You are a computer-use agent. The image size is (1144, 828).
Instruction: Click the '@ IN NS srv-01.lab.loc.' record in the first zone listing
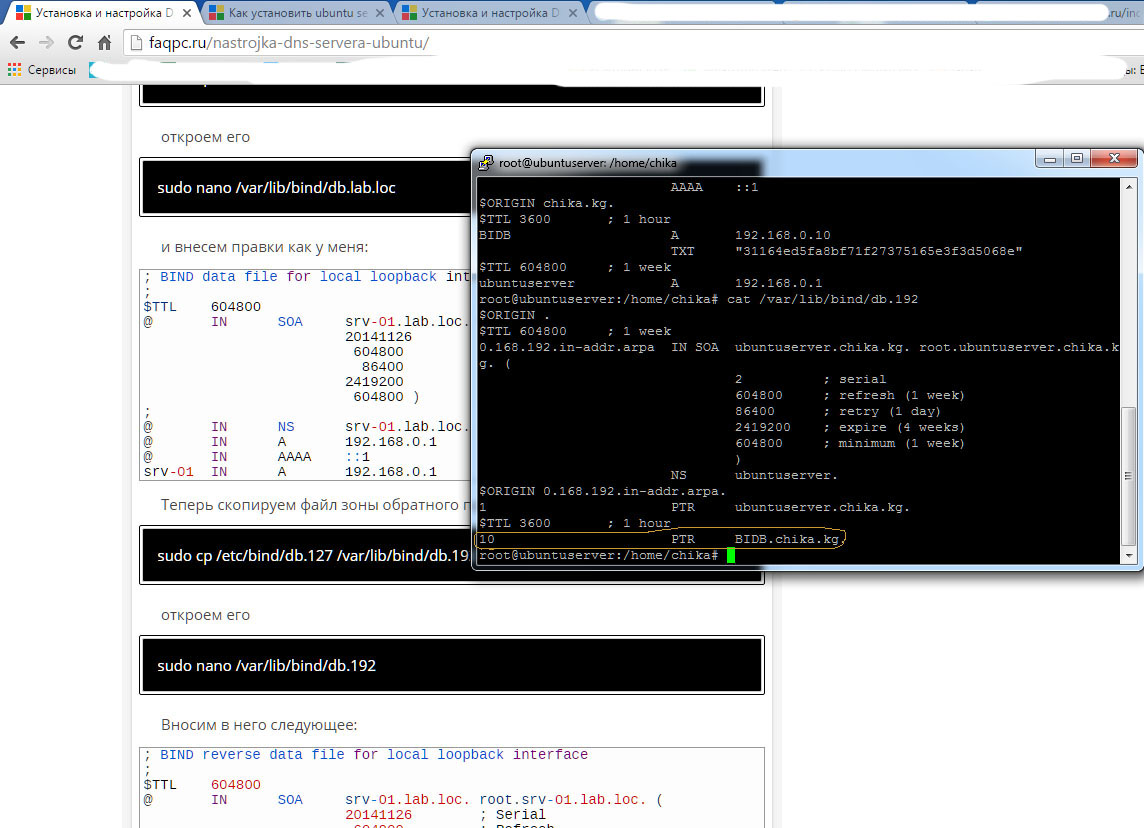pyautogui.click(x=306, y=427)
